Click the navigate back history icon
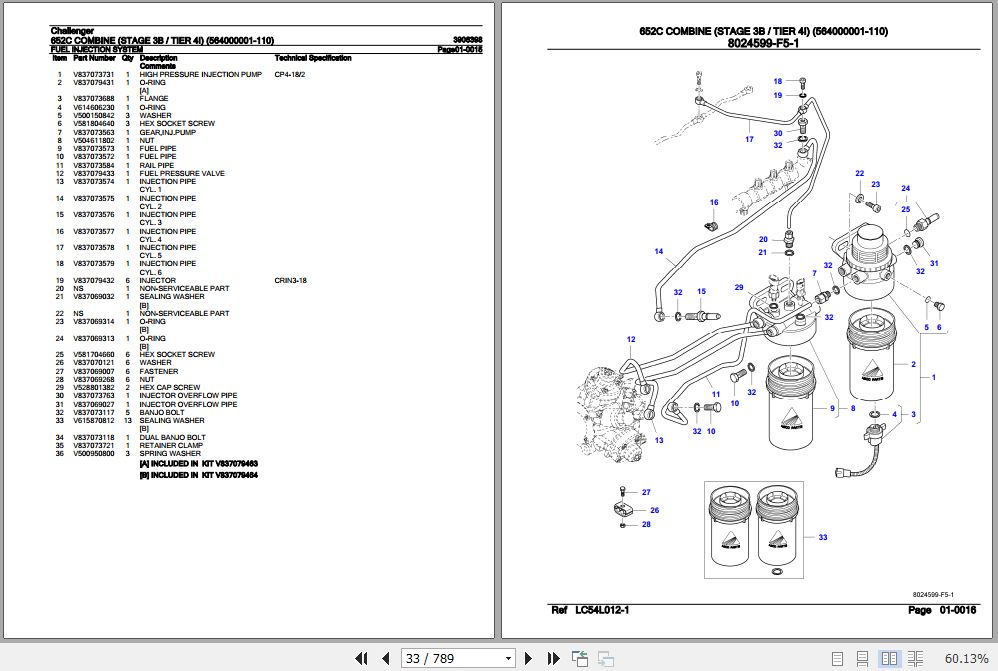 [579, 658]
